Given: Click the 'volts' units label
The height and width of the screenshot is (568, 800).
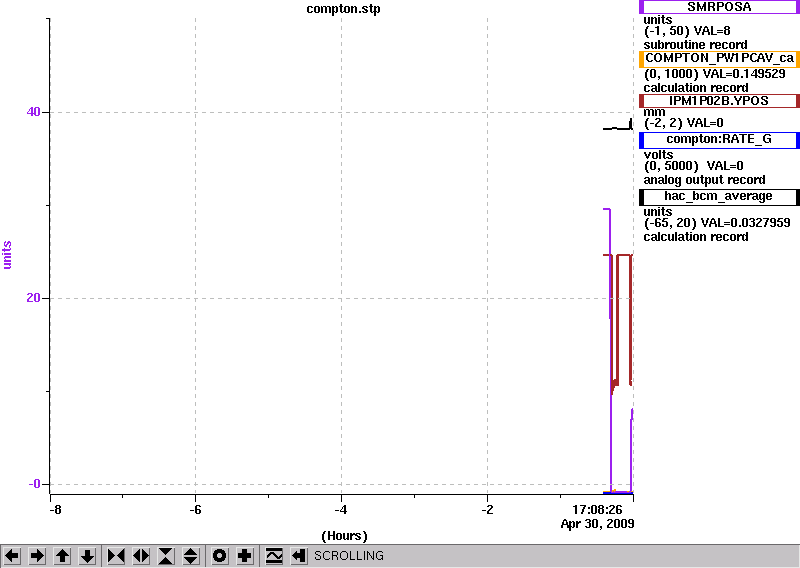Looking at the screenshot, I should [x=658, y=155].
